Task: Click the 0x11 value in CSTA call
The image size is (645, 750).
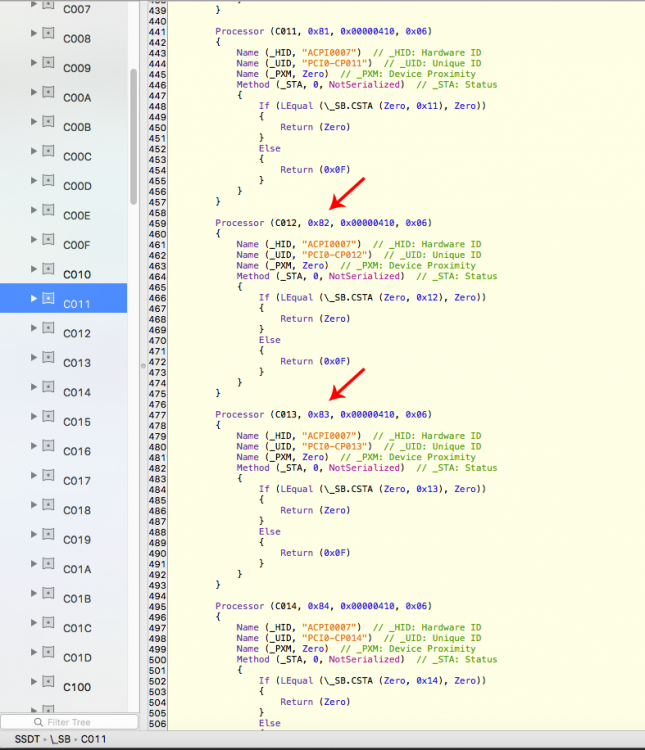Action: coord(427,106)
